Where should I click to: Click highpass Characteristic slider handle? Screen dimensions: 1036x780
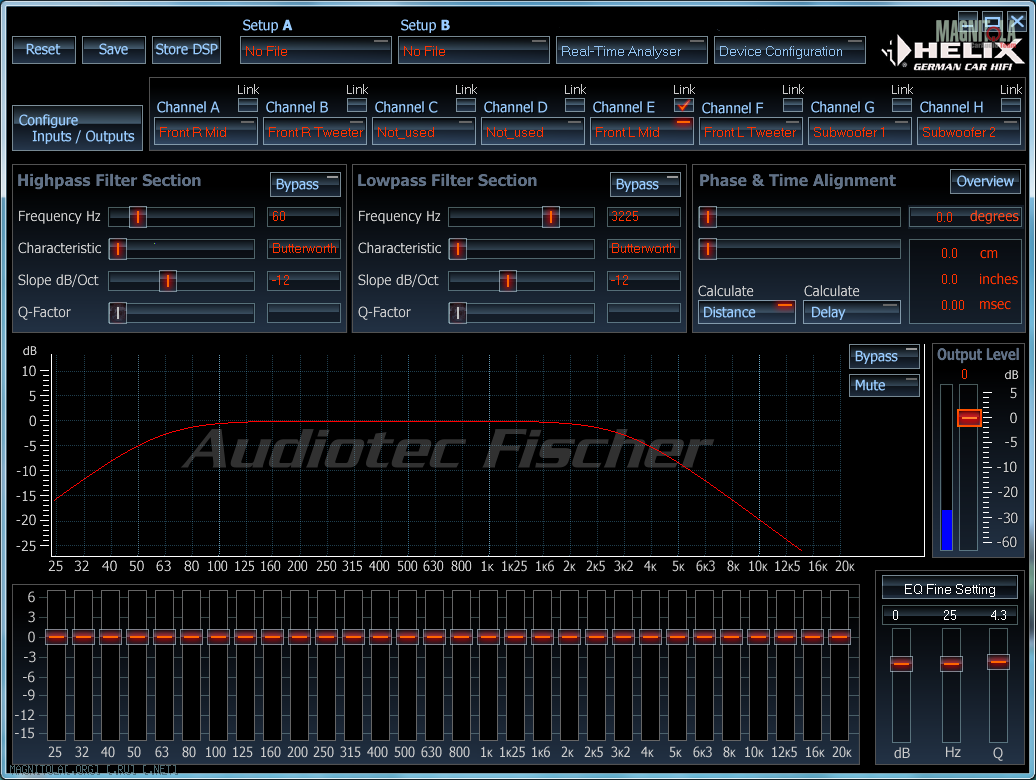click(x=118, y=249)
